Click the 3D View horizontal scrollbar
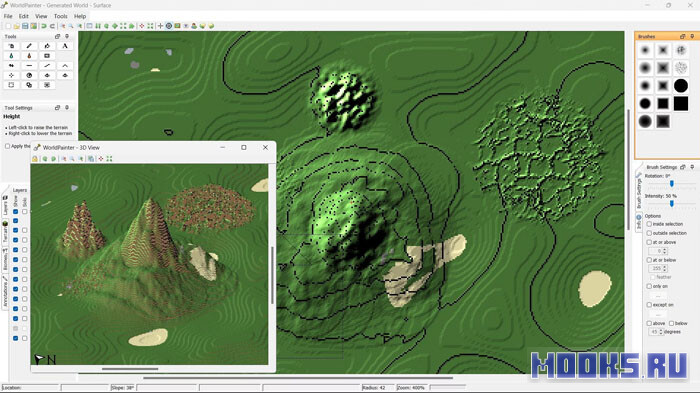This screenshot has width=700, height=393. click(x=130, y=369)
